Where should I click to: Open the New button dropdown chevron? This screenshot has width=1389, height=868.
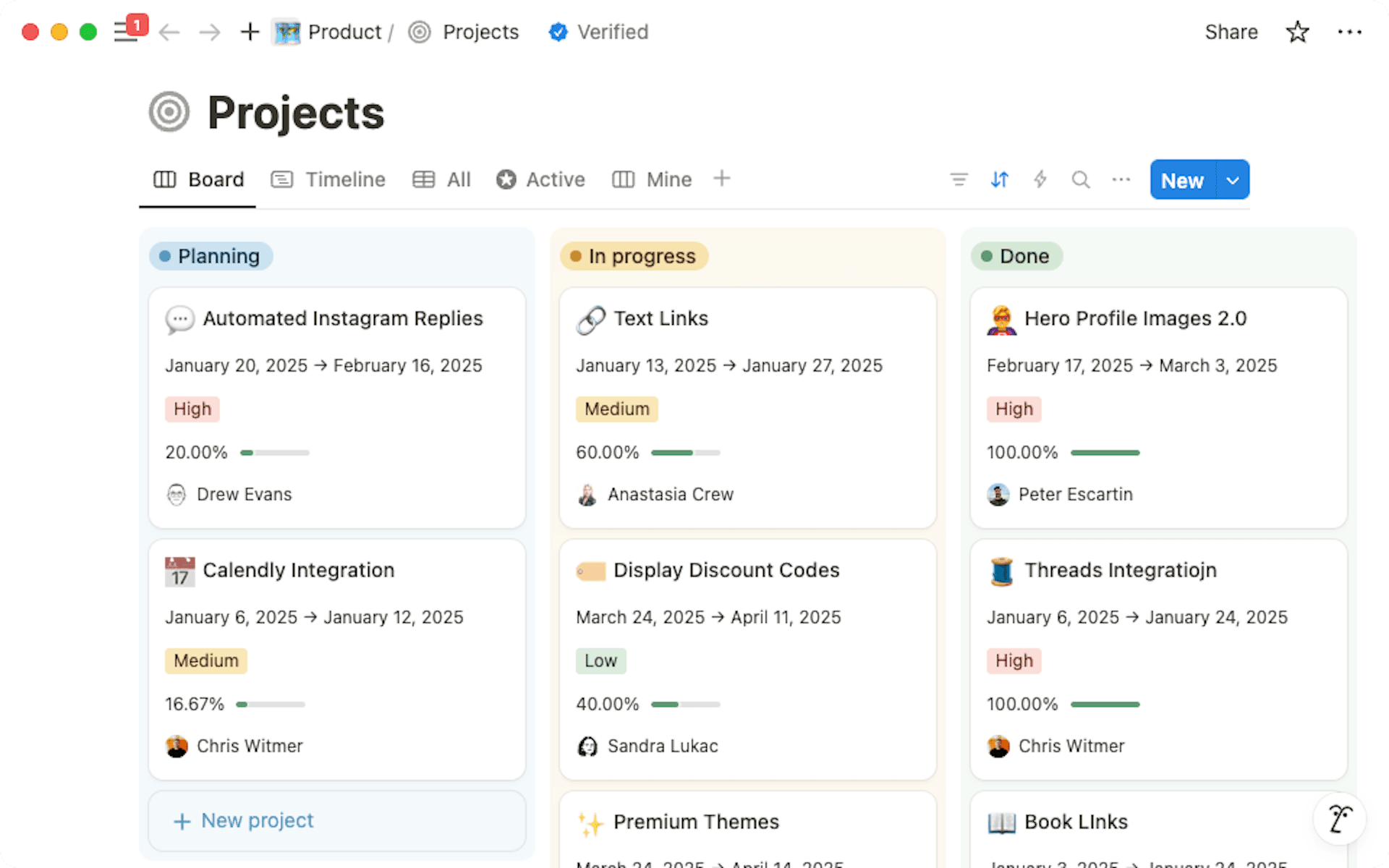tap(1232, 179)
